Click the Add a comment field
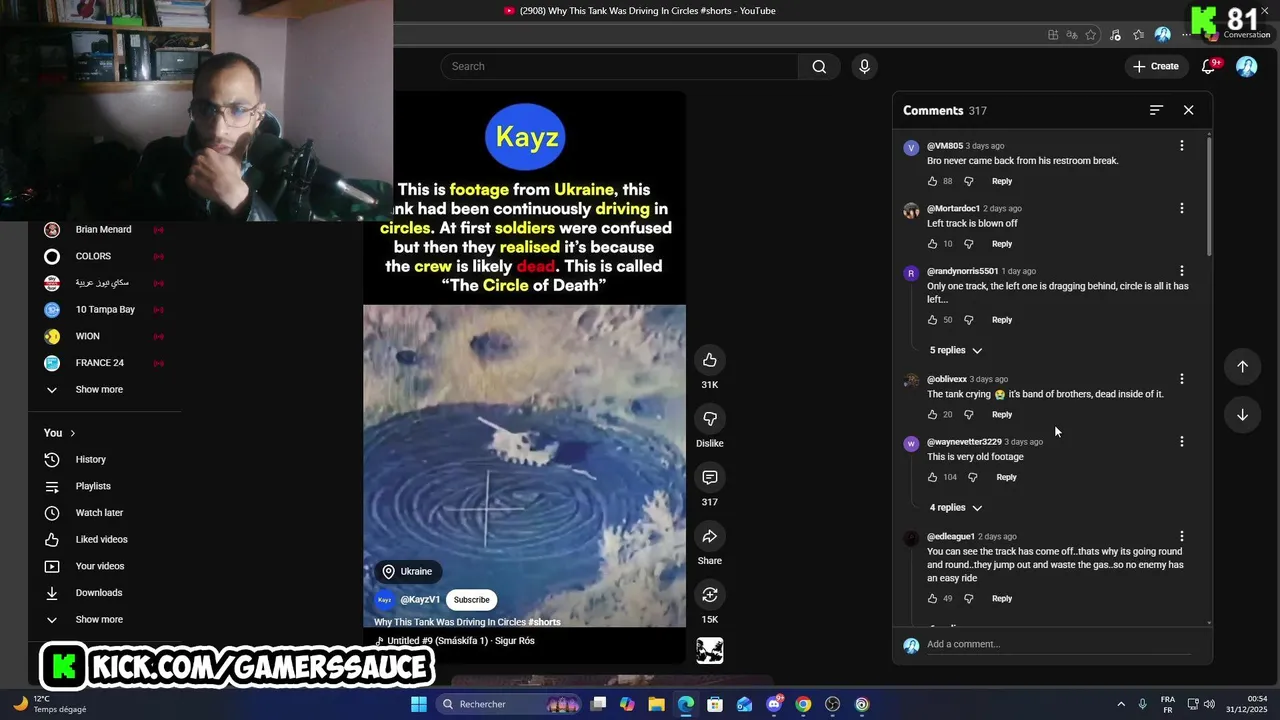The width and height of the screenshot is (1280, 720). 1058,644
